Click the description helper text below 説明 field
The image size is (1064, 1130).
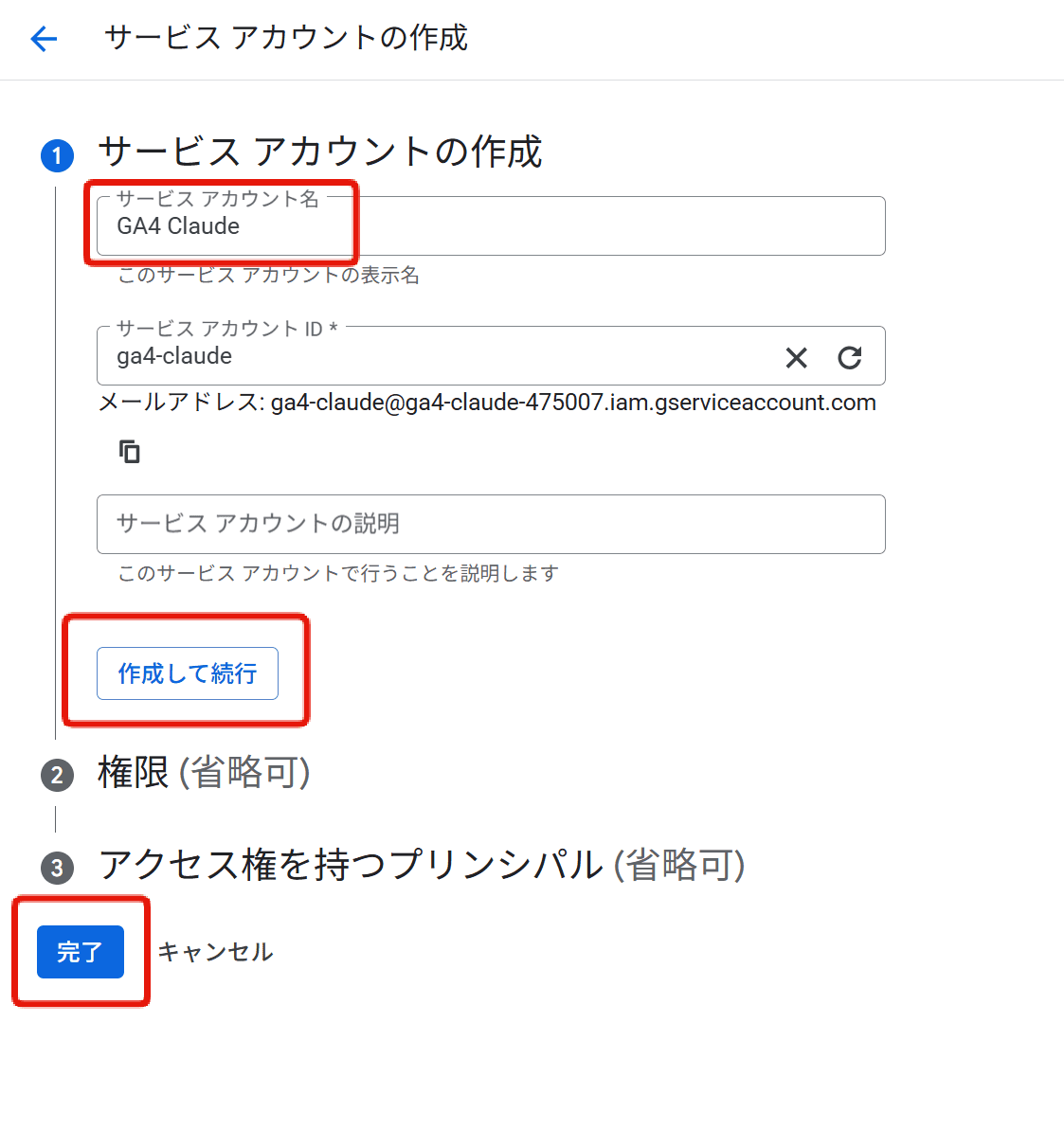[338, 573]
